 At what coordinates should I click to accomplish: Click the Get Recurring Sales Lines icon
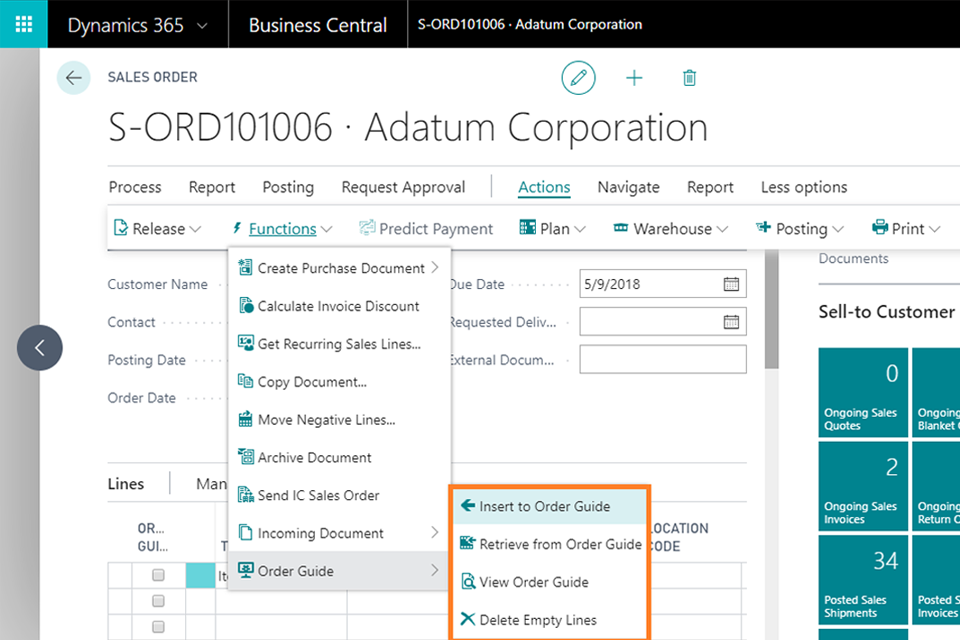pos(246,343)
